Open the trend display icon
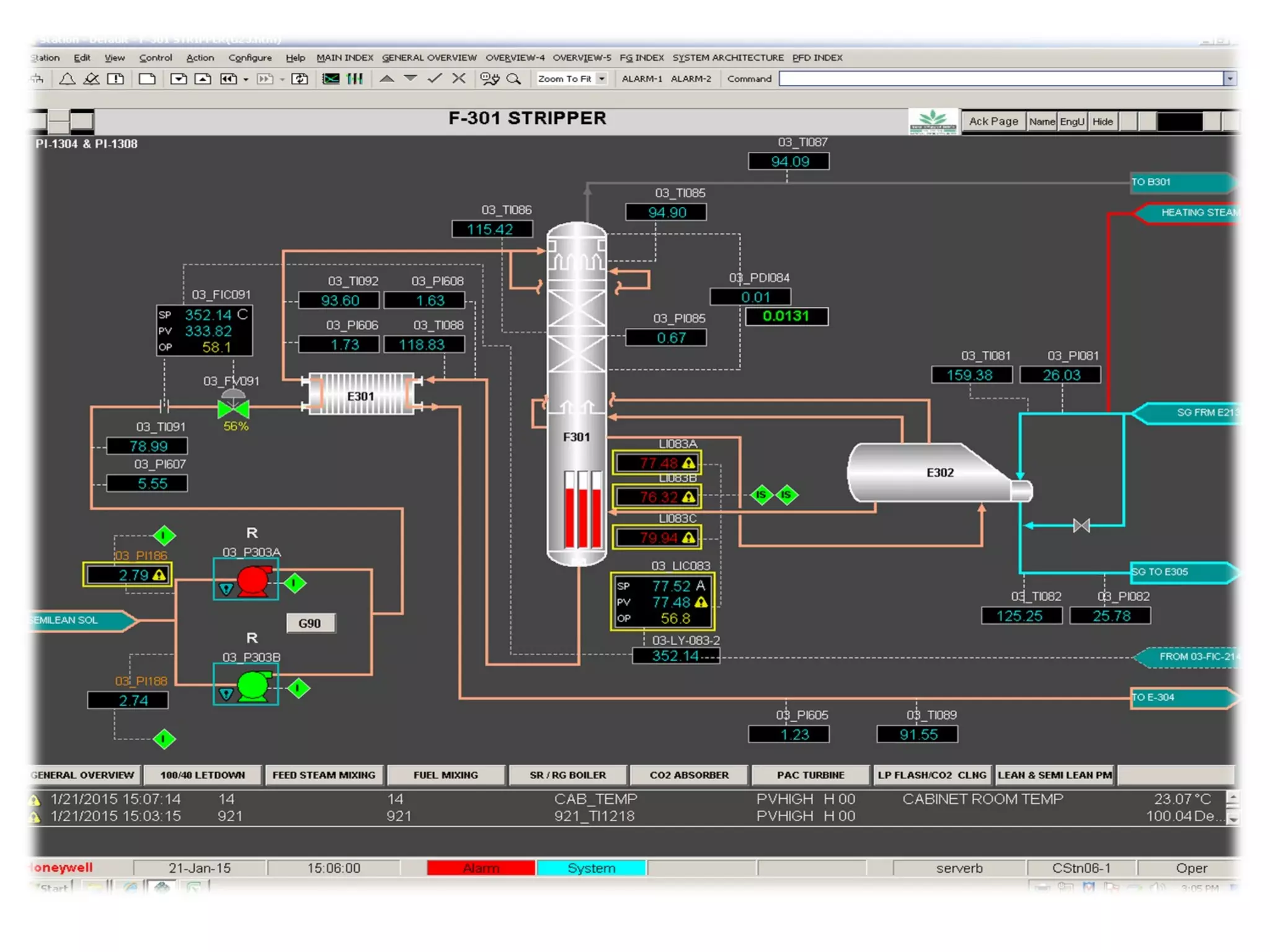 (x=331, y=79)
